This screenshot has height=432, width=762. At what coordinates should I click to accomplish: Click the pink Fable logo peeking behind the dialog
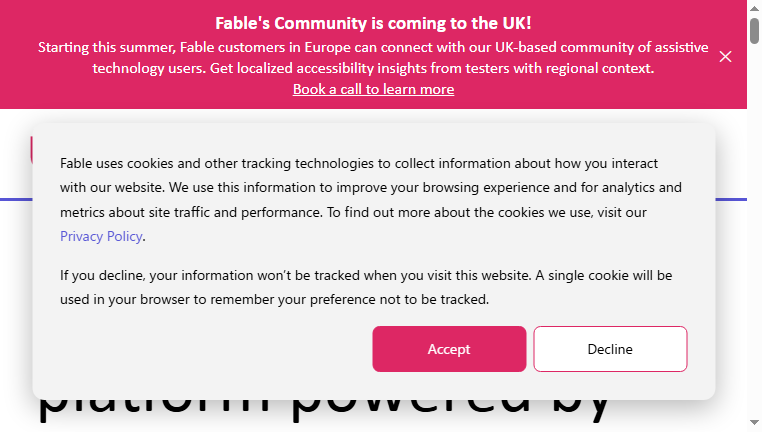point(31,150)
